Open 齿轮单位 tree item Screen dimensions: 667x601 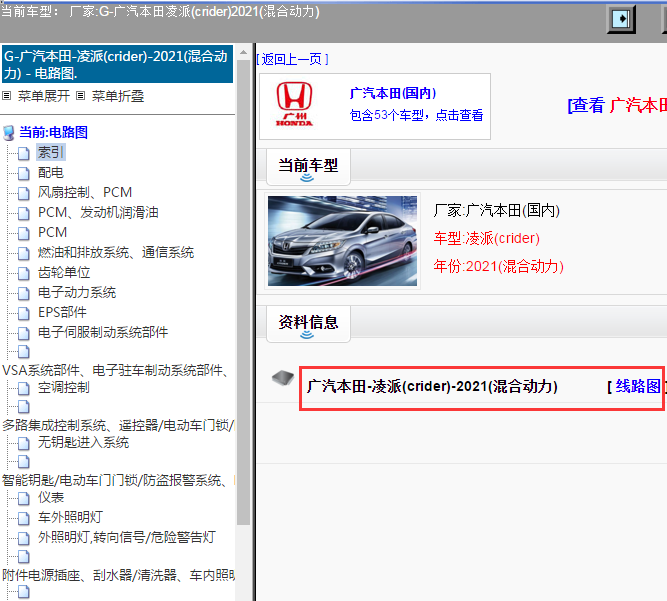click(x=64, y=272)
